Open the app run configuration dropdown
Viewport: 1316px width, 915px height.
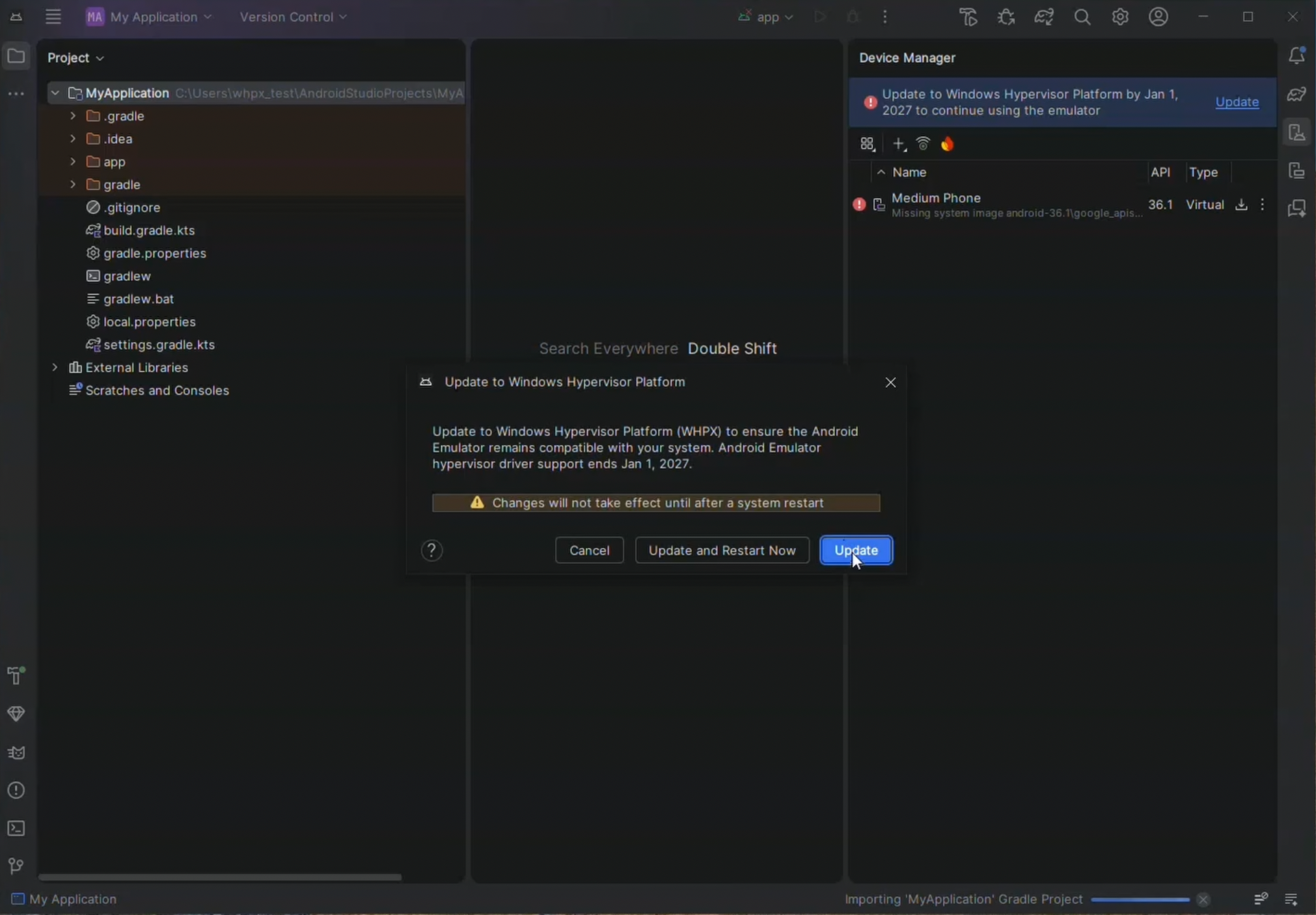(765, 17)
